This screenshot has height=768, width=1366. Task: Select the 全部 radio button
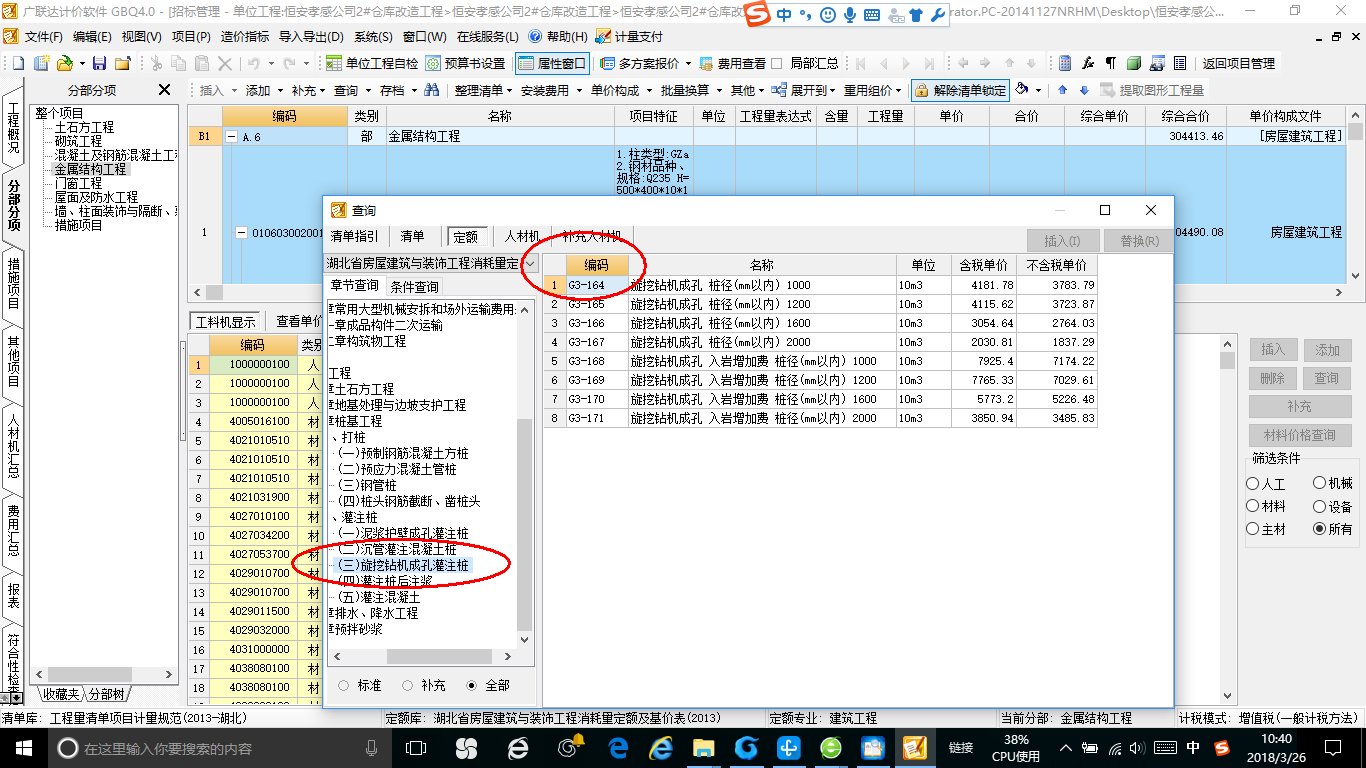(472, 685)
